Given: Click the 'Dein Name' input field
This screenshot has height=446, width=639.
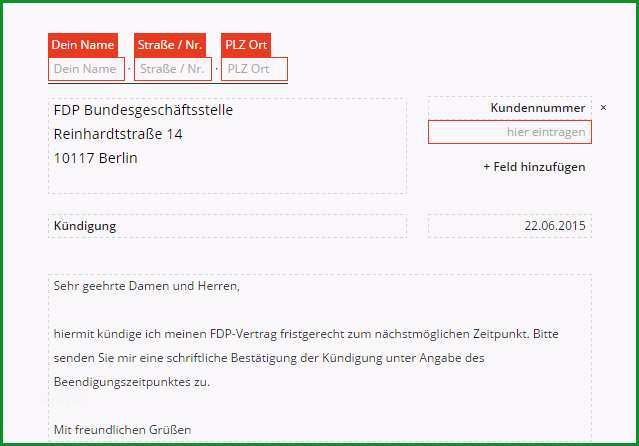Looking at the screenshot, I should click(86, 69).
